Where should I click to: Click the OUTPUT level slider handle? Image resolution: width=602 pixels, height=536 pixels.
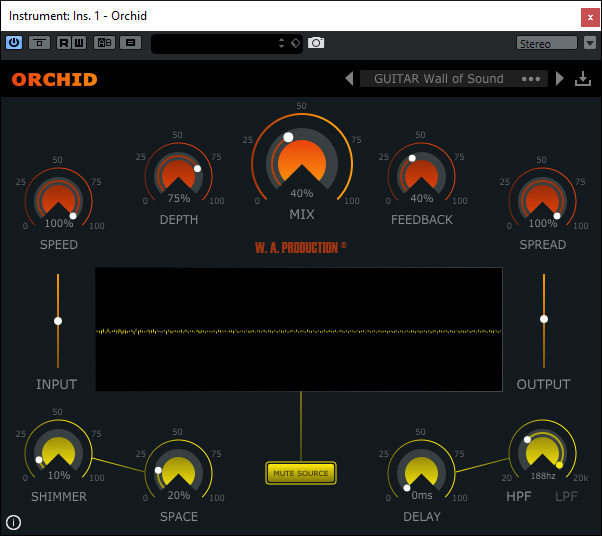(544, 319)
